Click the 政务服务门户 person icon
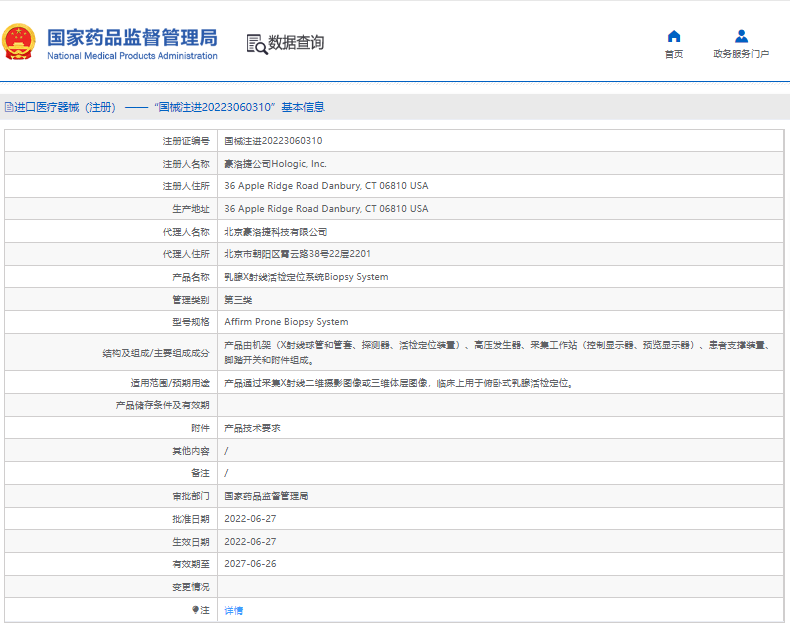Screen dimensions: 790x631 (741, 37)
